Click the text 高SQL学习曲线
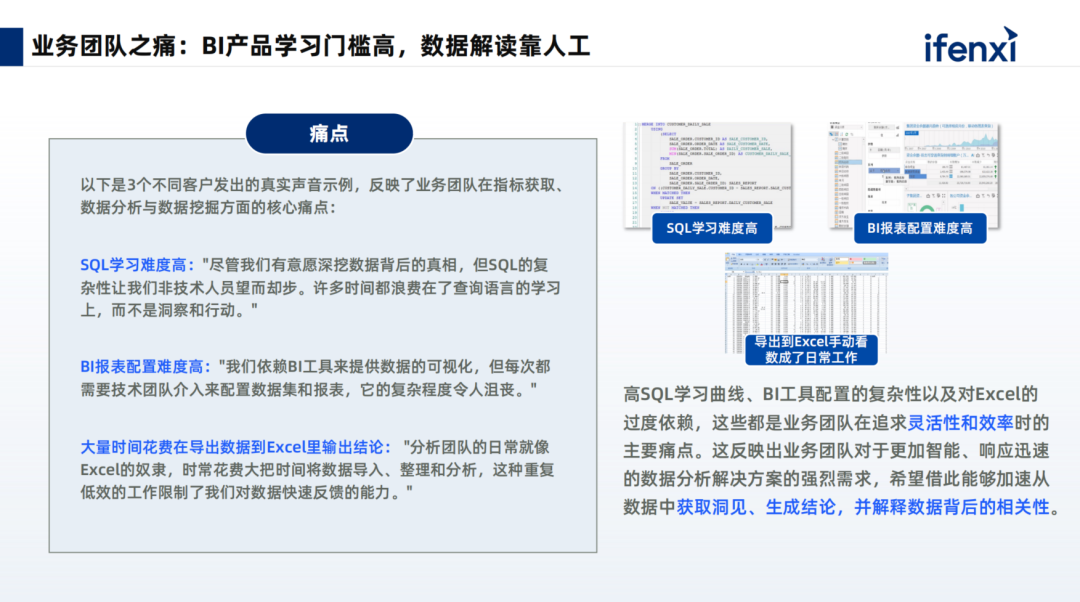The image size is (1080, 602). point(684,394)
